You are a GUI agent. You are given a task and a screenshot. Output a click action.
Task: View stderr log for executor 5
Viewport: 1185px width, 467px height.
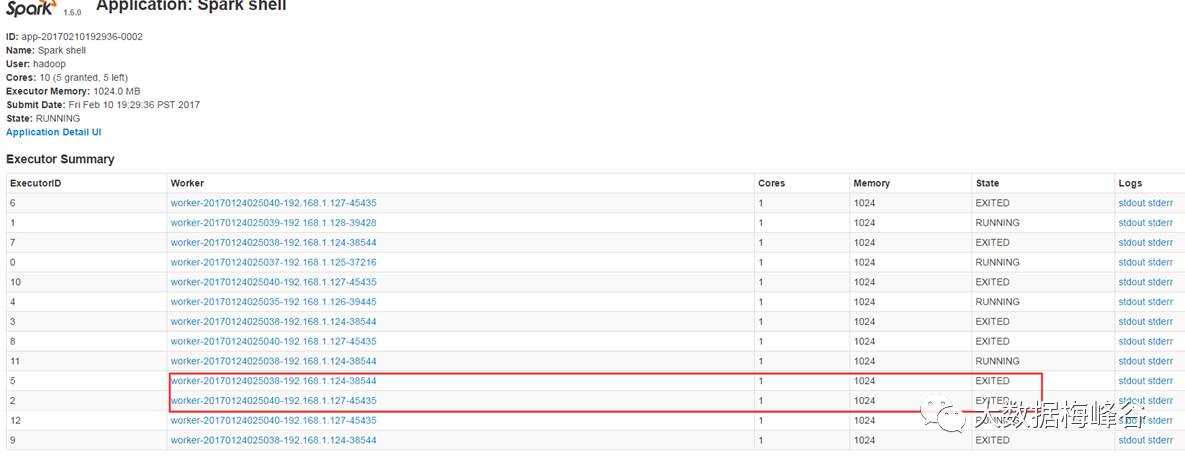(x=1160, y=381)
